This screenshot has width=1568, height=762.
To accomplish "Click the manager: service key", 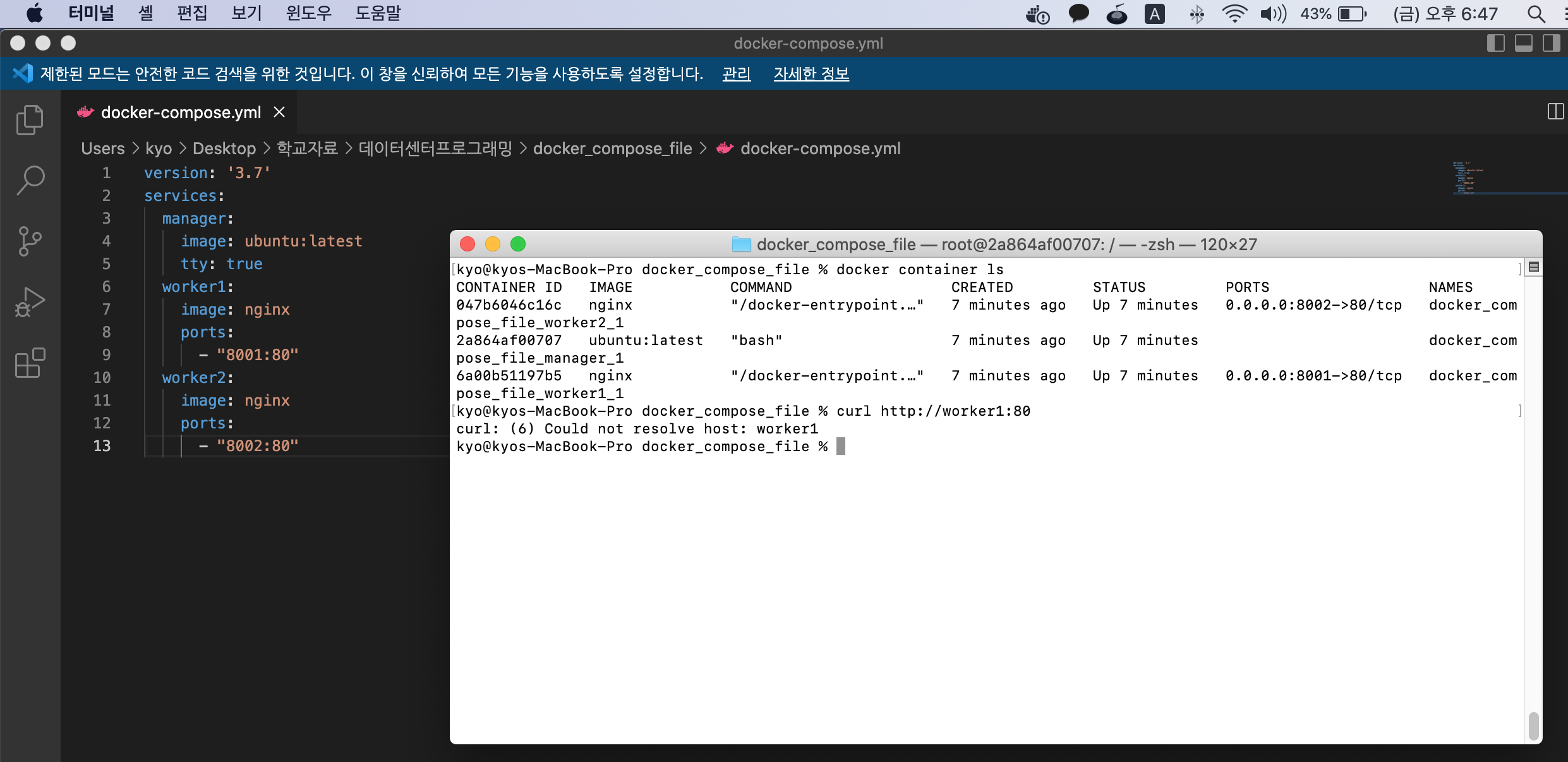I will (x=198, y=218).
